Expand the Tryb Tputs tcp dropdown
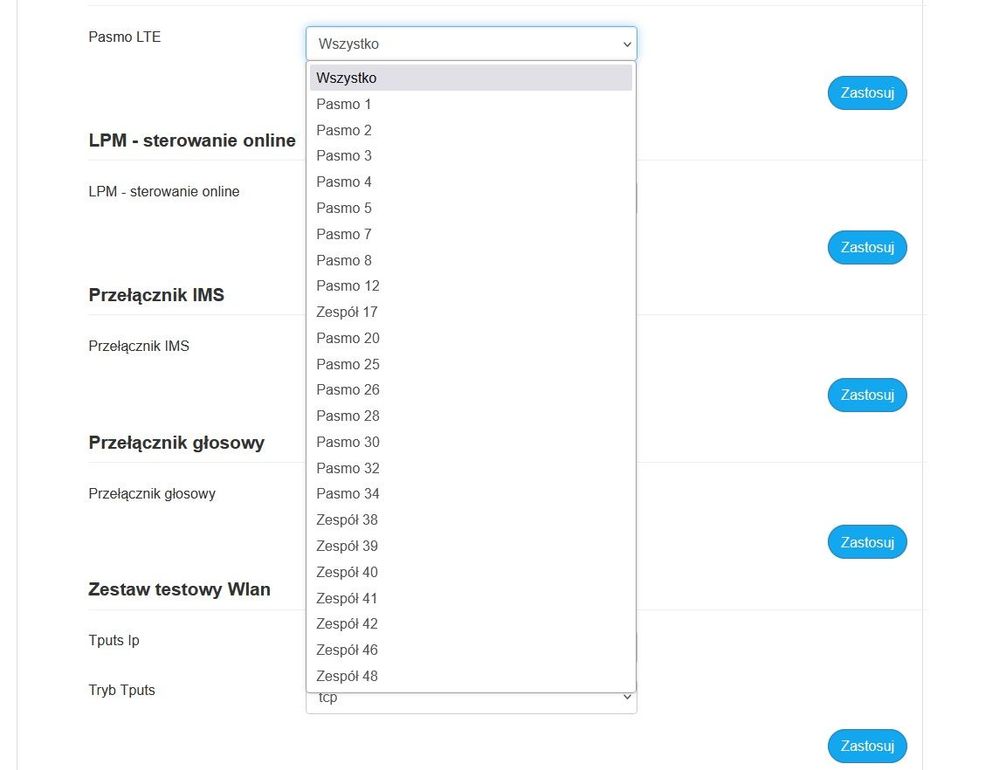999x770 pixels. point(470,701)
